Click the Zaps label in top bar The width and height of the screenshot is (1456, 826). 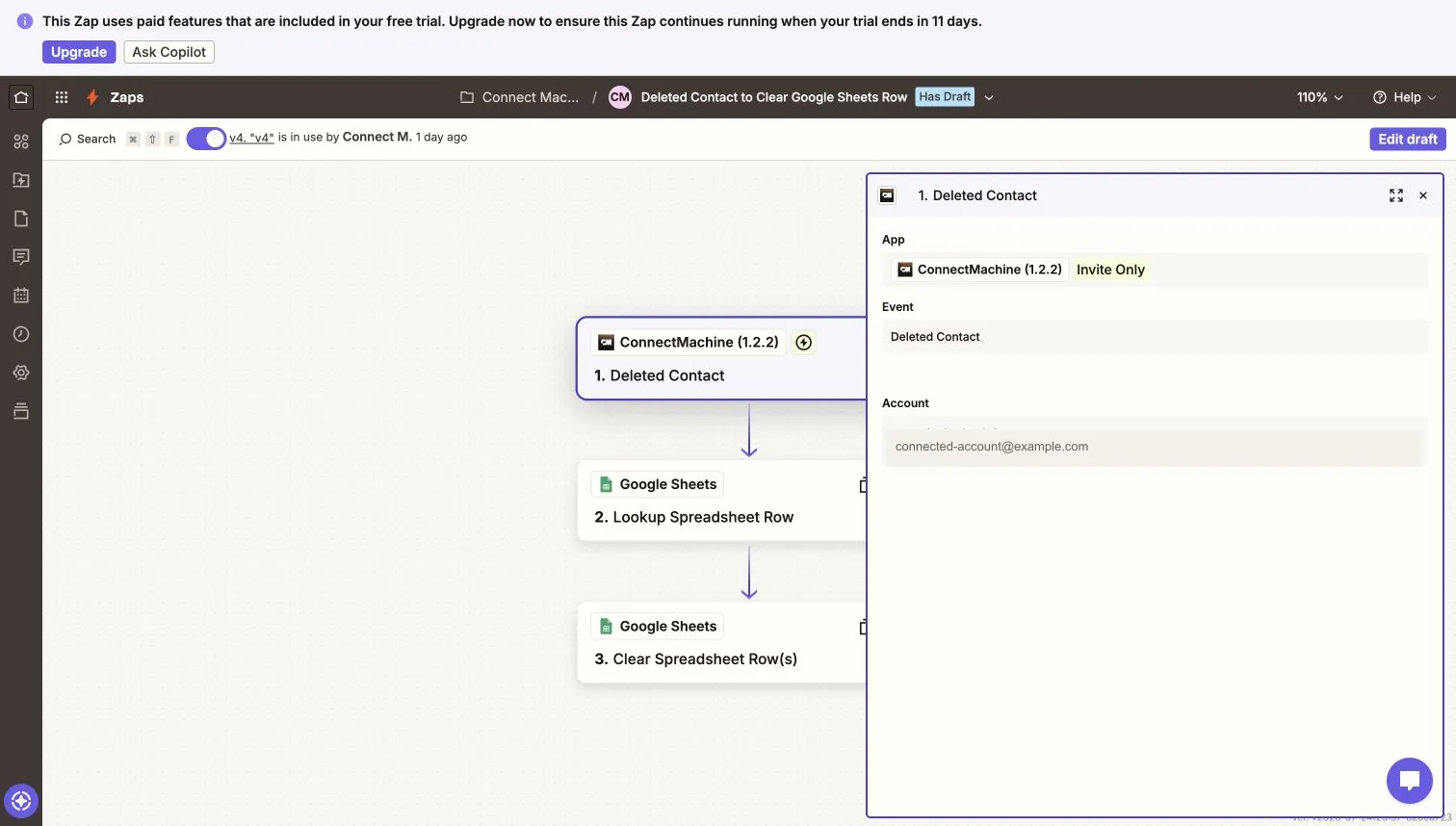(x=126, y=97)
